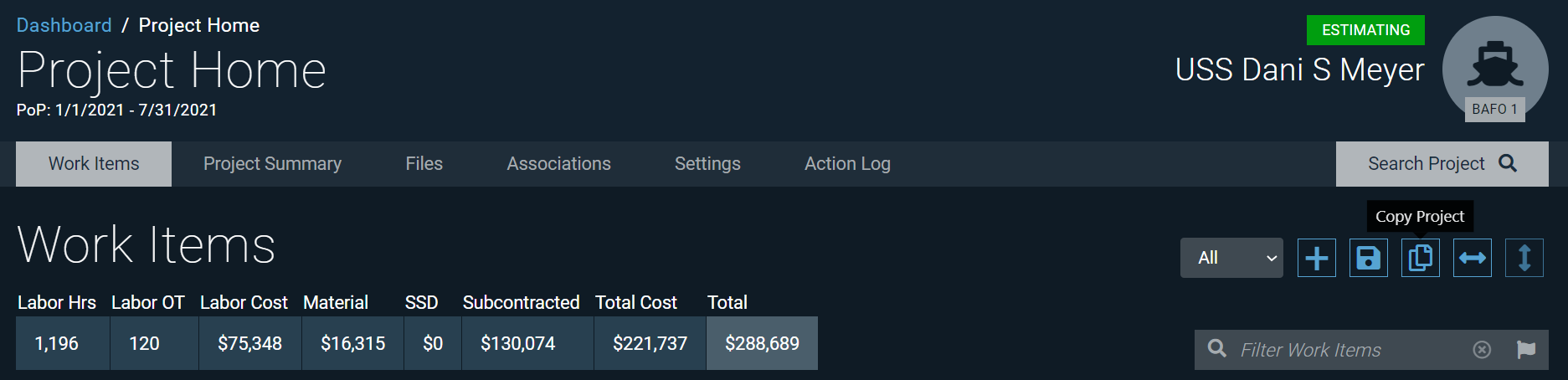Switch to the Project Summary tab
1568x380 pixels.
tap(272, 164)
